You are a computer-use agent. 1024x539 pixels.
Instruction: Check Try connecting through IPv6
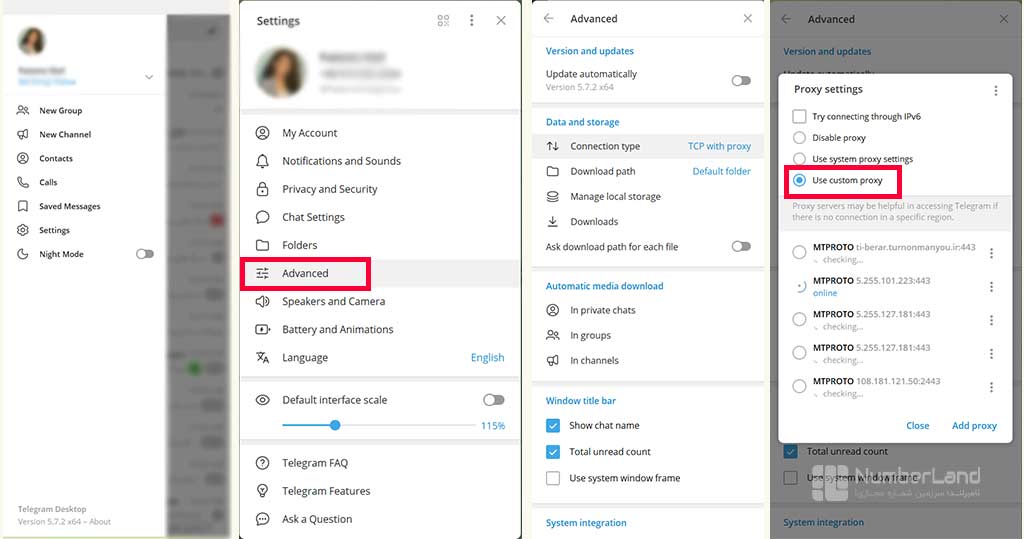pos(799,116)
